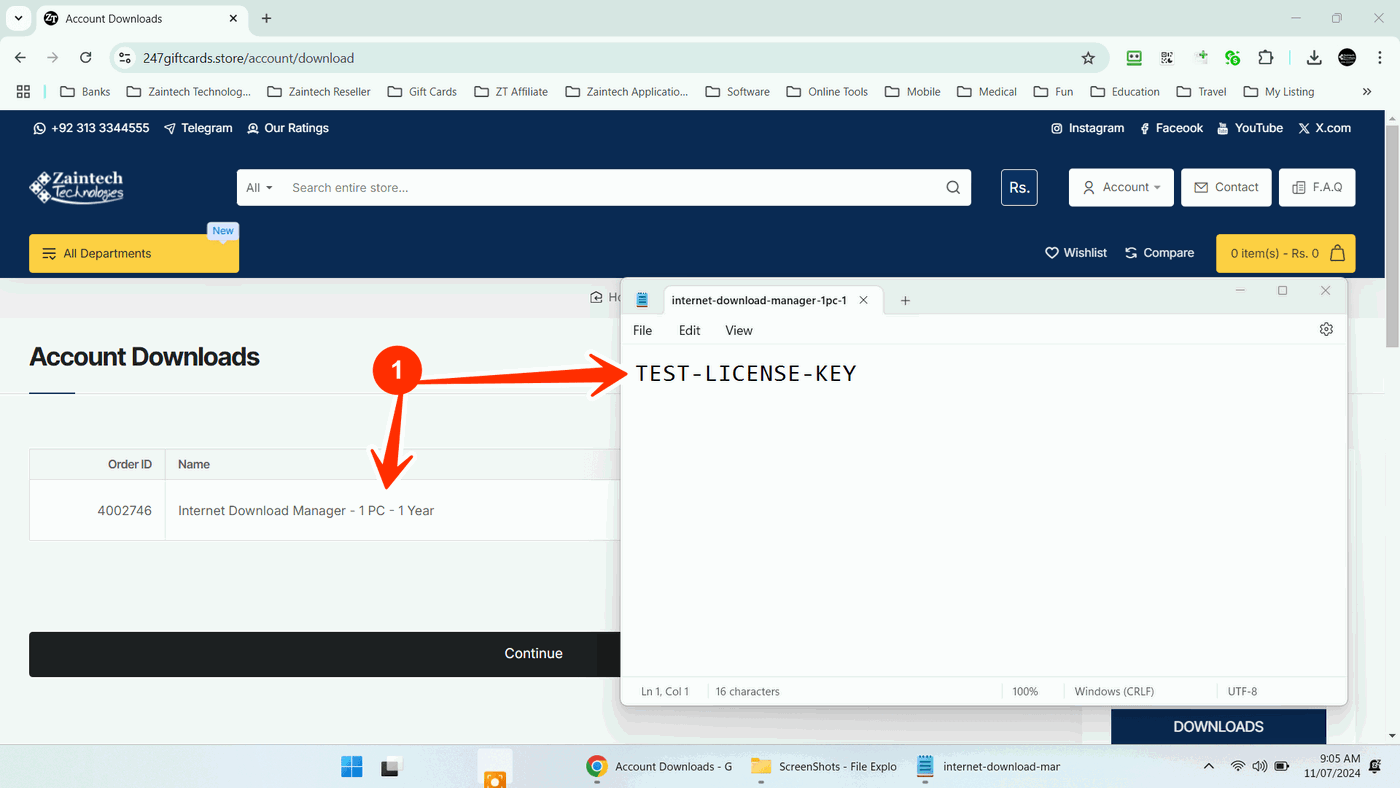Go back using the browser back arrow
Screen dimensions: 1400x788
(20, 58)
